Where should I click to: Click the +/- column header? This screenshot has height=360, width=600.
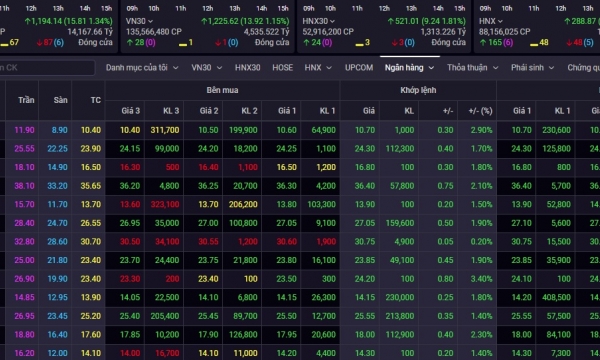click(448, 111)
